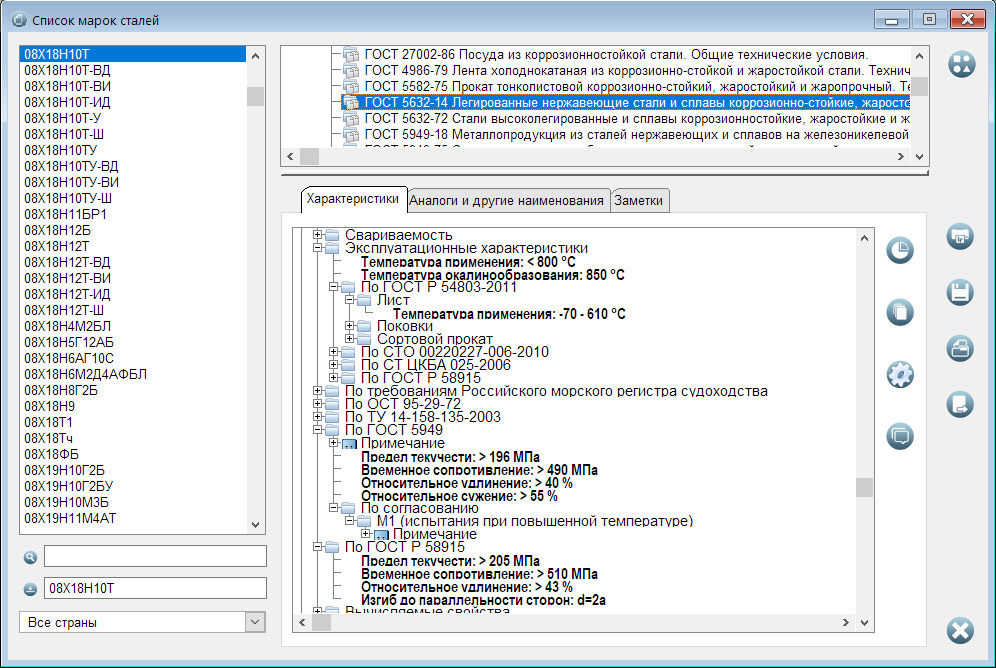Screen dimensions: 996x668
Task: Click the copy pages icon
Action: 900,312
